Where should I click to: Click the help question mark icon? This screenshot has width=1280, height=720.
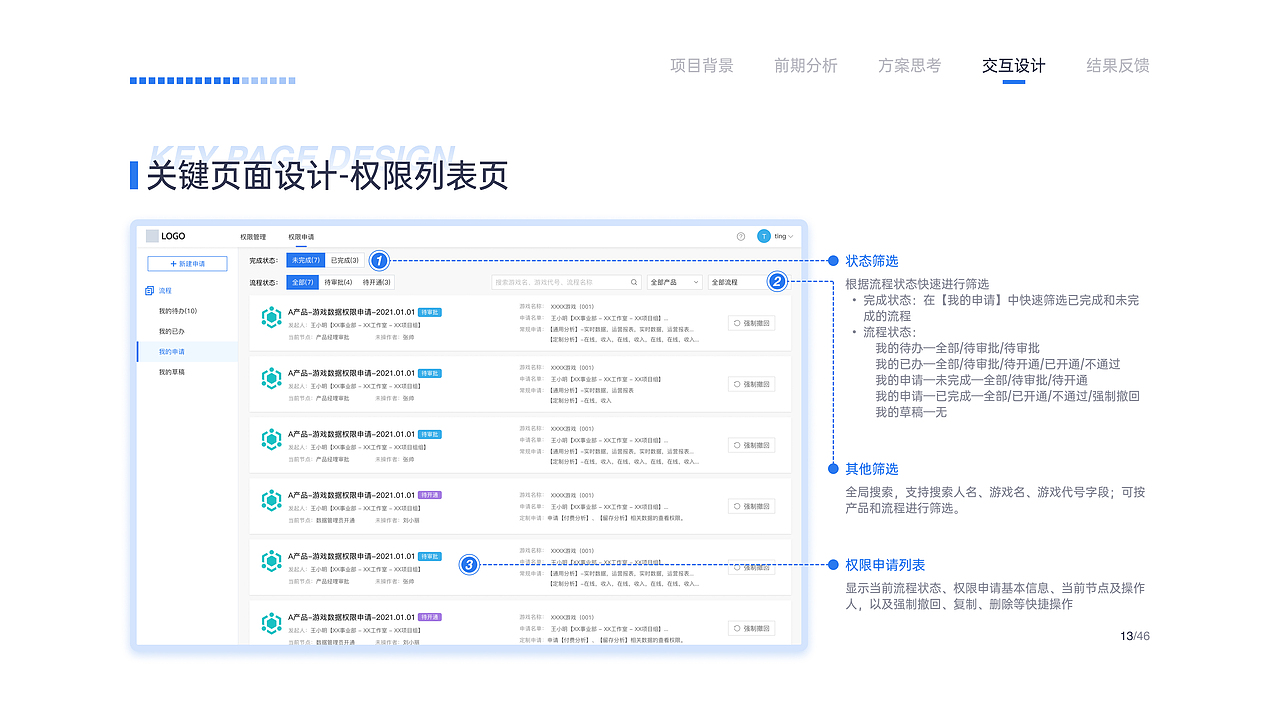pyautogui.click(x=741, y=237)
